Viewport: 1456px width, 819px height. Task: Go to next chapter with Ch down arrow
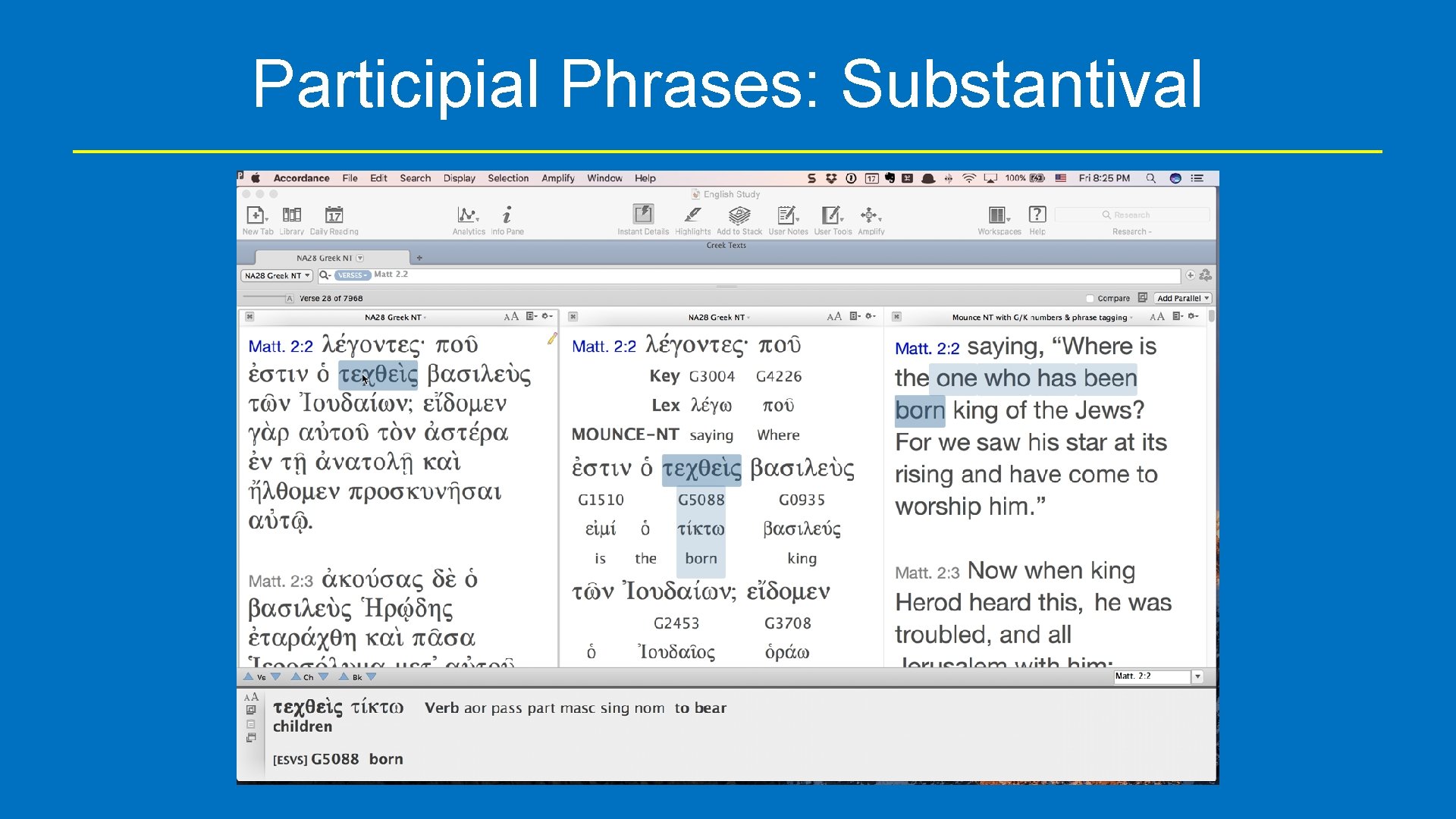[324, 677]
